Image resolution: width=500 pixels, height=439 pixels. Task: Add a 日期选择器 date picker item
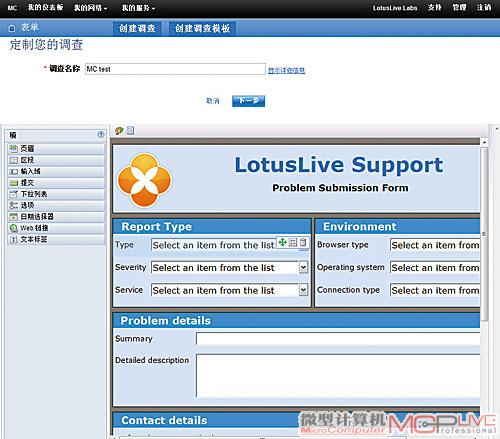(56, 217)
